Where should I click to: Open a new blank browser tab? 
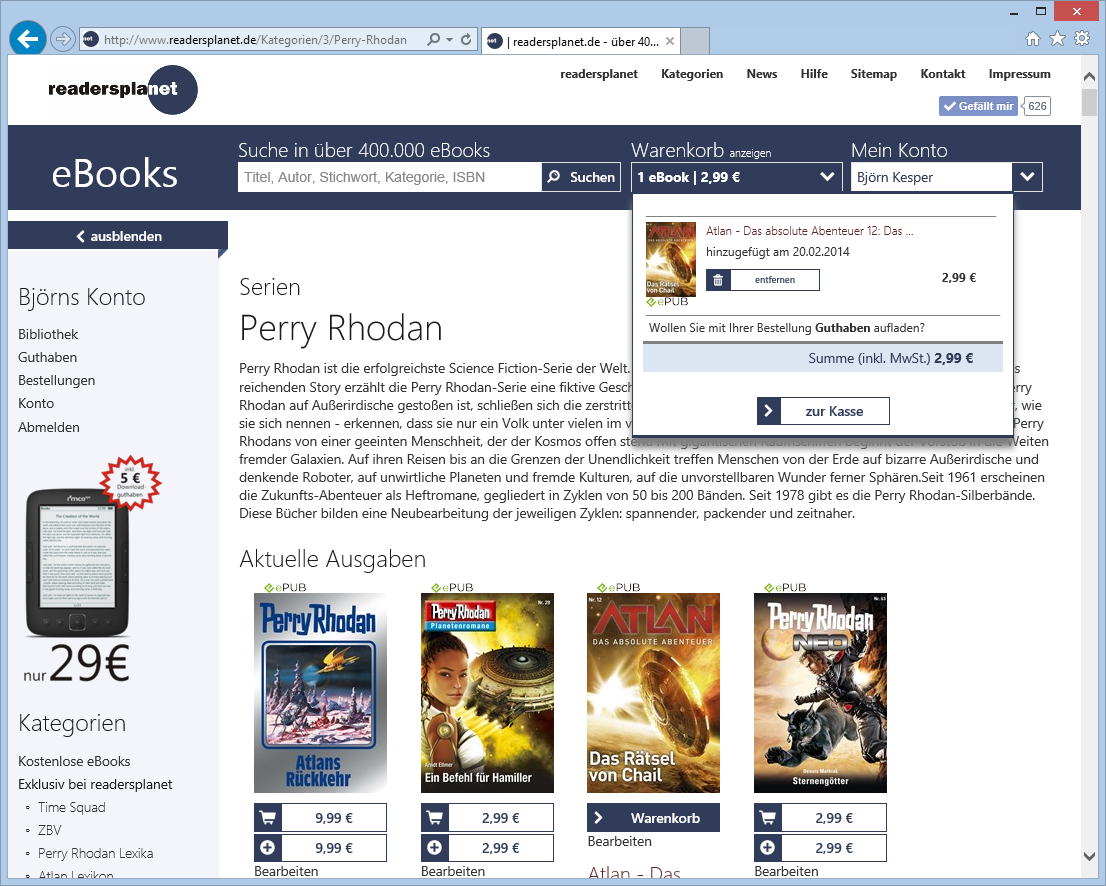695,41
